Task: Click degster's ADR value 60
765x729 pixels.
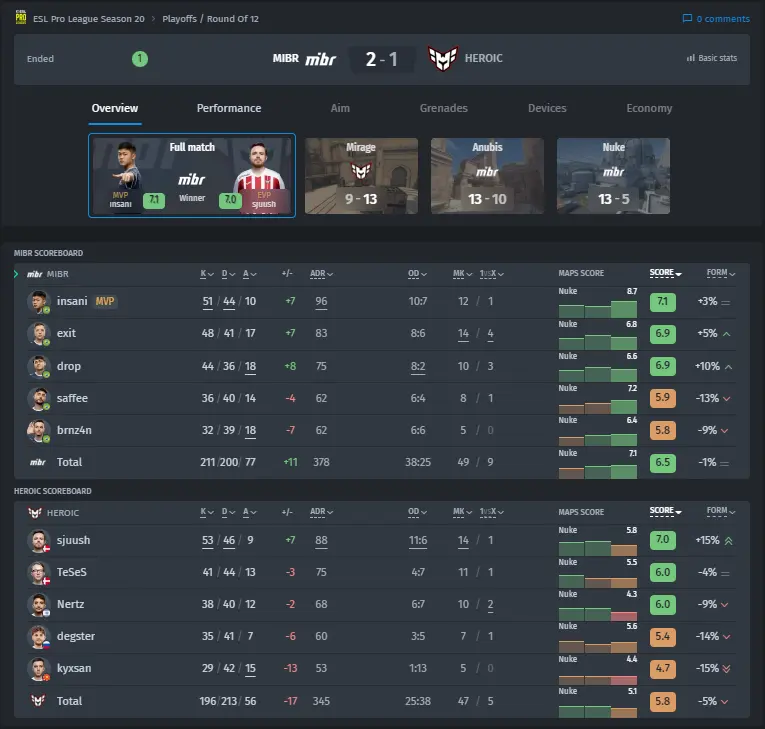Action: click(x=321, y=636)
